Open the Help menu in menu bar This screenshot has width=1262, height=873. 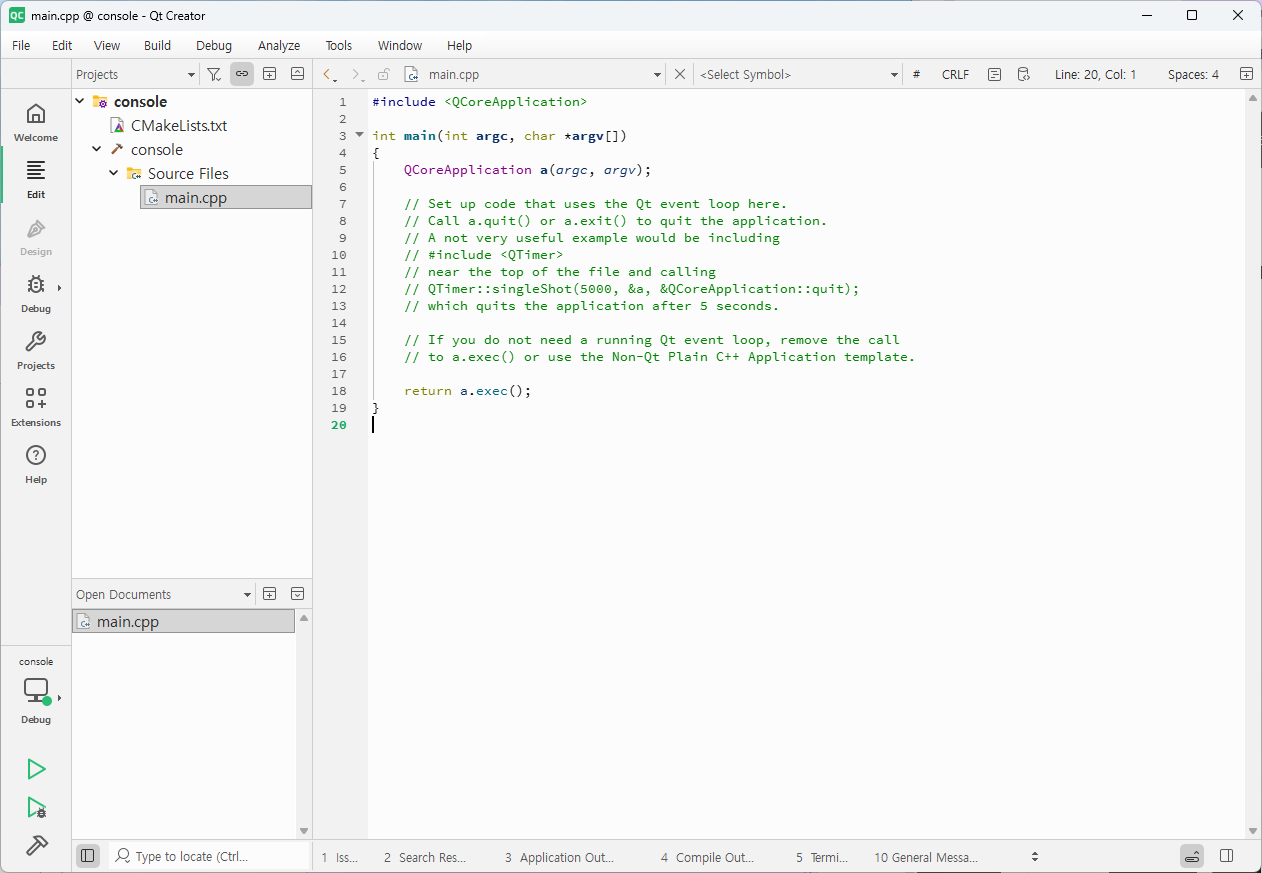[x=459, y=45]
